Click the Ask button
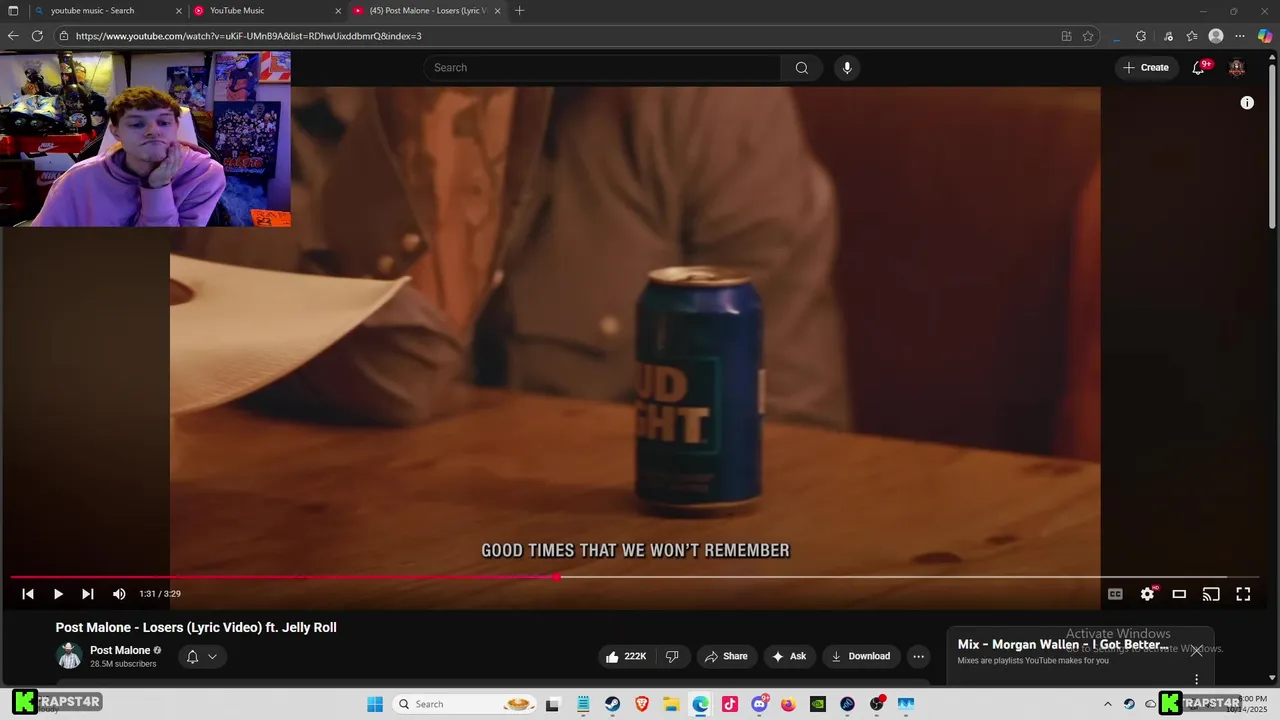This screenshot has height=720, width=1280. (789, 656)
